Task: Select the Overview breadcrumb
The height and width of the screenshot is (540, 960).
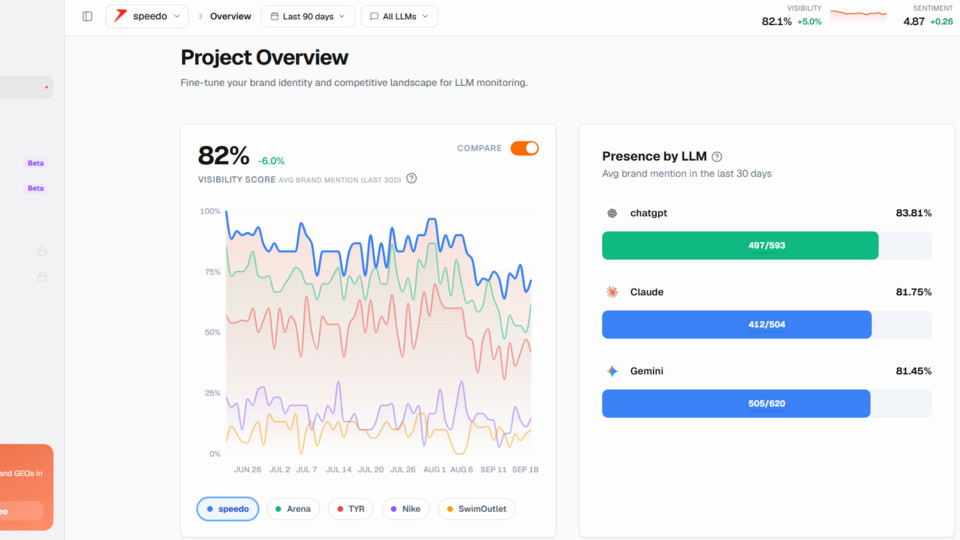Action: 230,17
